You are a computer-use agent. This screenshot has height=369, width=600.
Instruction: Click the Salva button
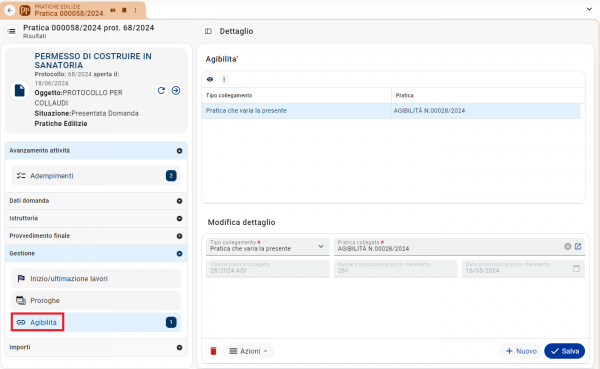pos(564,351)
